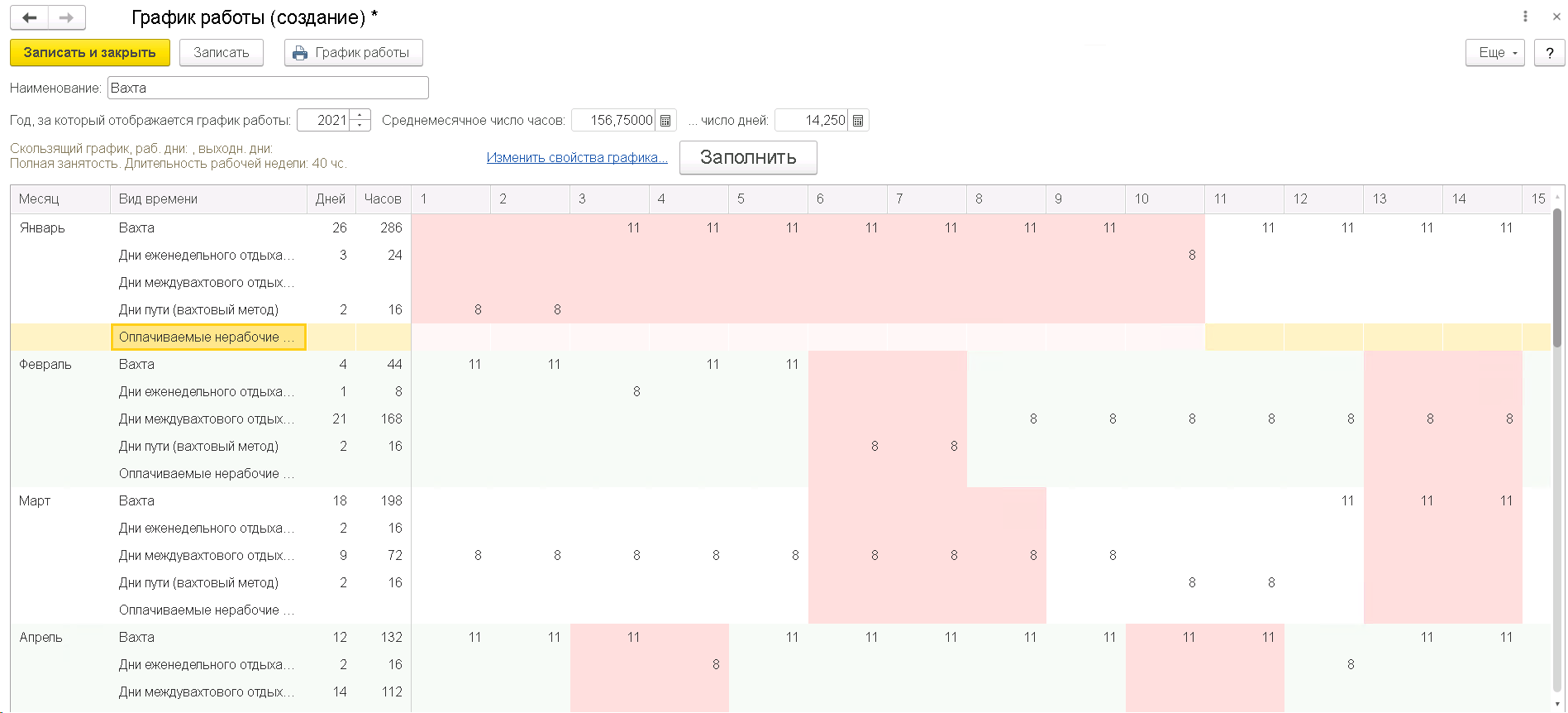Open the vertical three-dot options menu

(x=1525, y=17)
